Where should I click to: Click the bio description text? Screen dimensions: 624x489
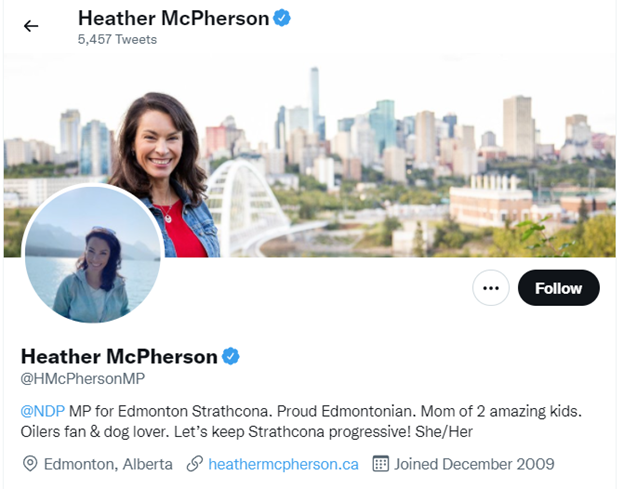click(301, 421)
